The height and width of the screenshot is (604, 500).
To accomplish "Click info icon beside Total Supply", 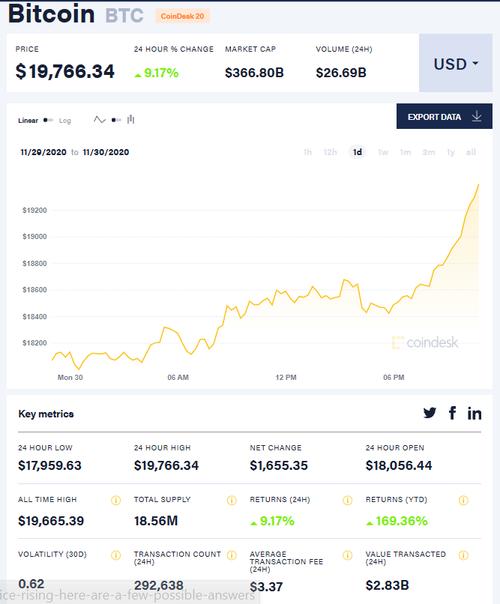I will pos(232,500).
